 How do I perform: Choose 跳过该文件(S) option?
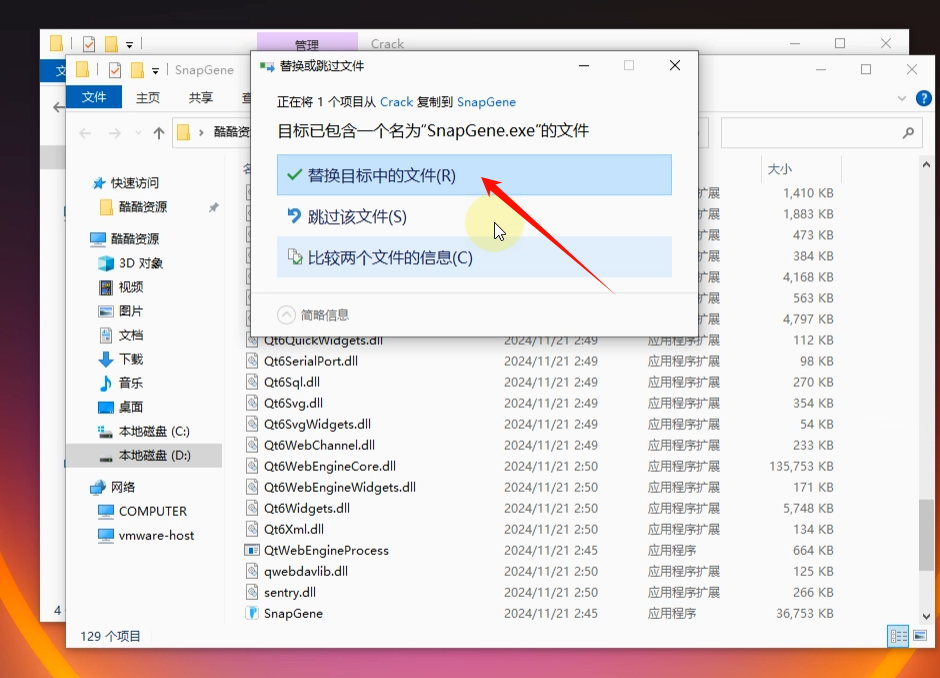pos(357,217)
